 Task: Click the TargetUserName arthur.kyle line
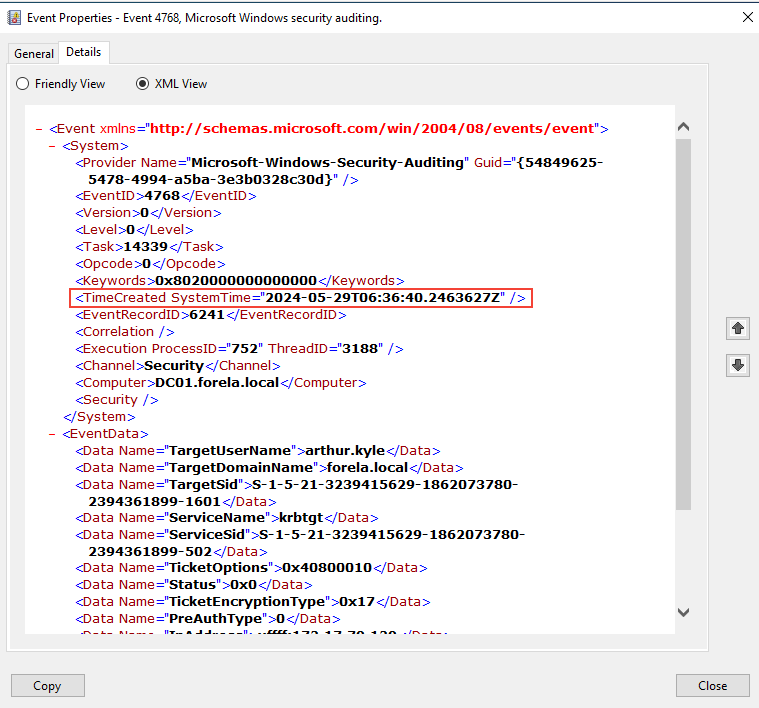258,451
